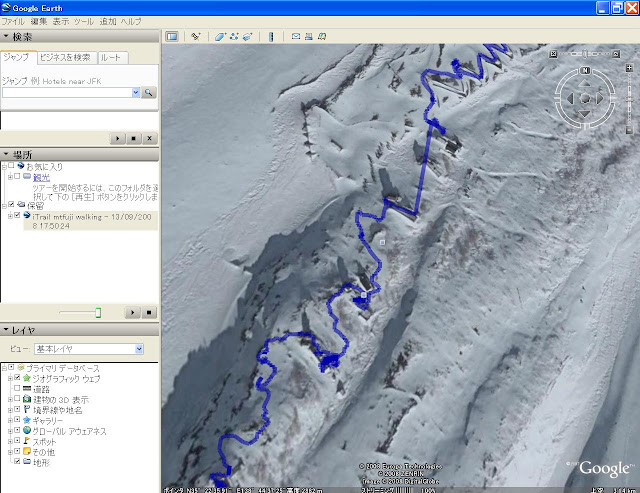Expand the iTrail mtfuji walking tree node
The image size is (640, 493).
click(10, 216)
